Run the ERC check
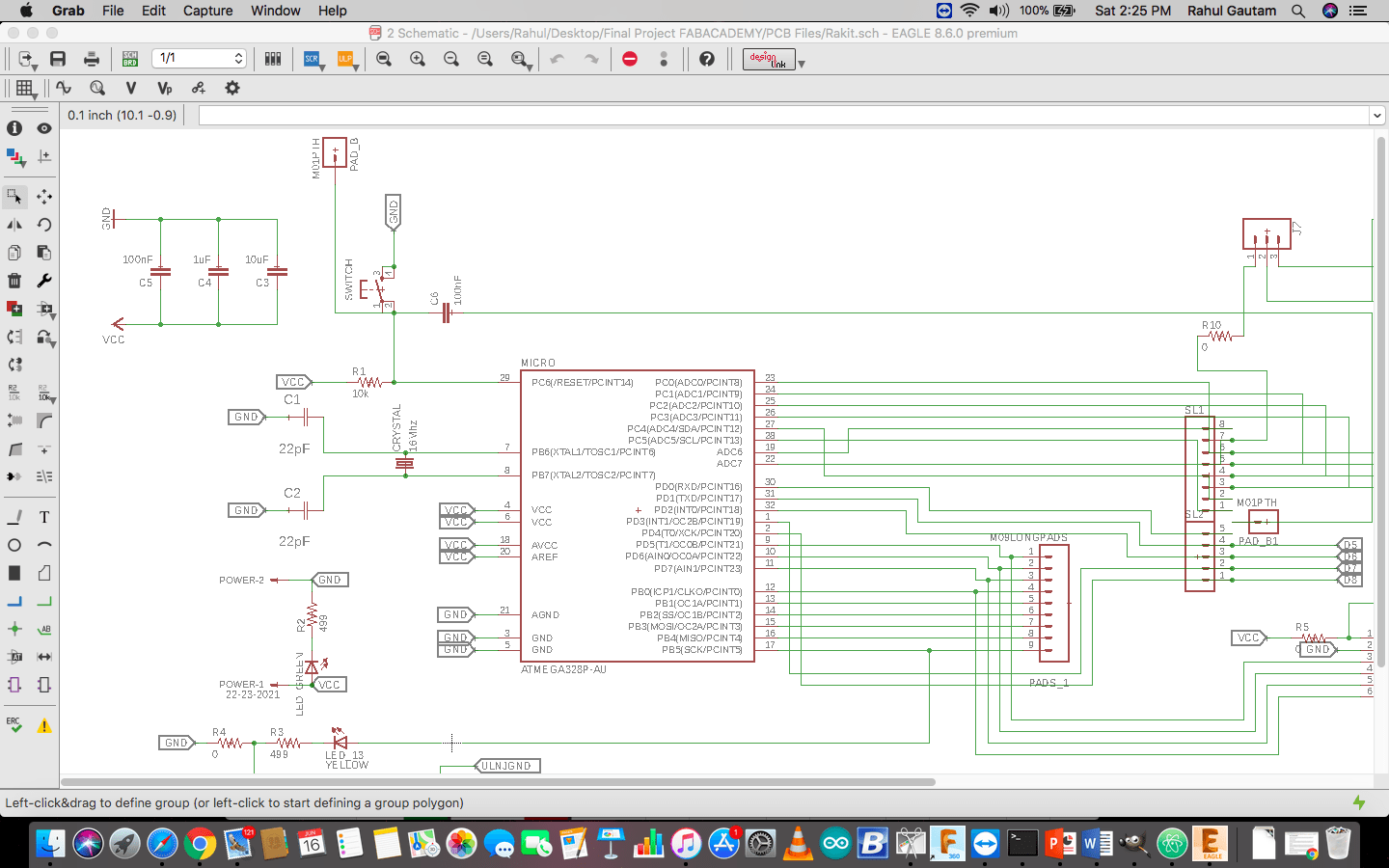This screenshot has width=1389, height=868. click(x=14, y=725)
